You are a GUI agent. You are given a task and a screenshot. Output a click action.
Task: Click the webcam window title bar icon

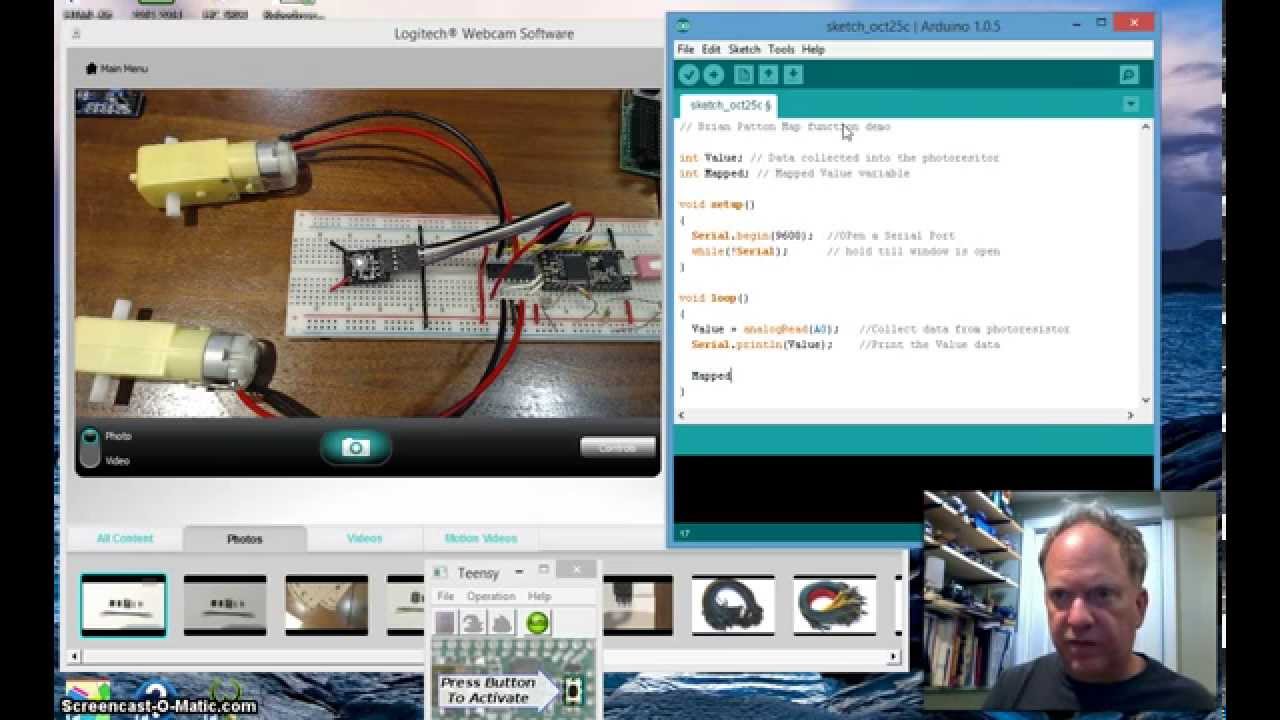76,34
